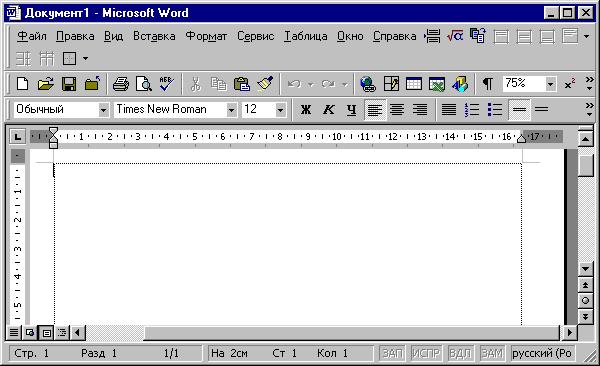600x366 pixels.
Task: Open the Окно menu
Action: pyautogui.click(x=350, y=36)
